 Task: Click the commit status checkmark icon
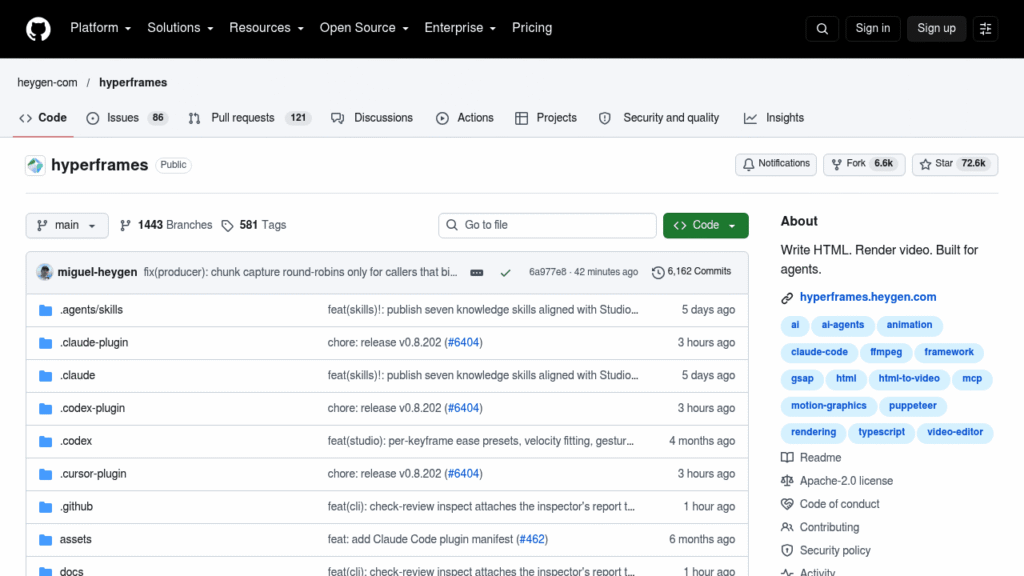coord(505,272)
